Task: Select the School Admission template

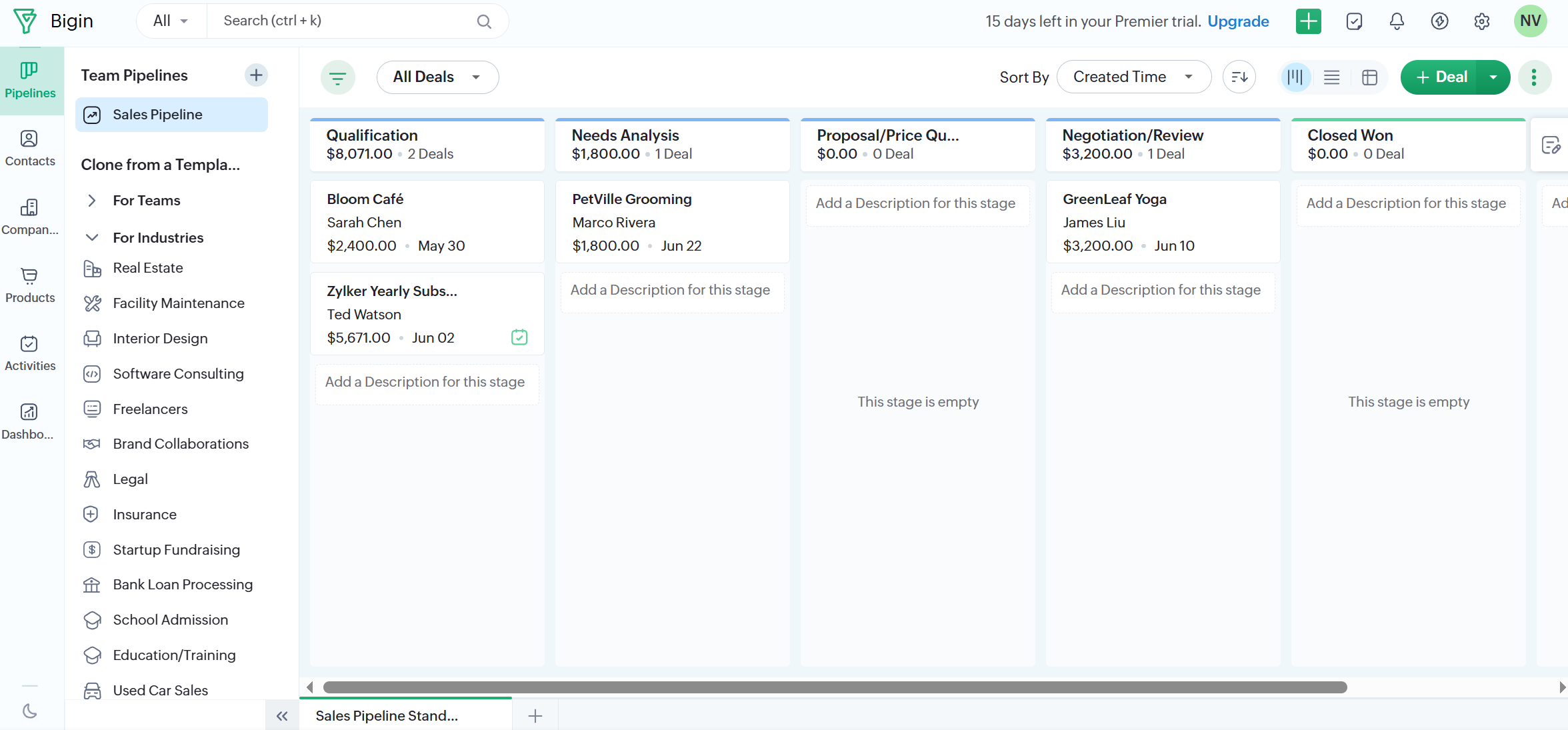Action: [170, 620]
